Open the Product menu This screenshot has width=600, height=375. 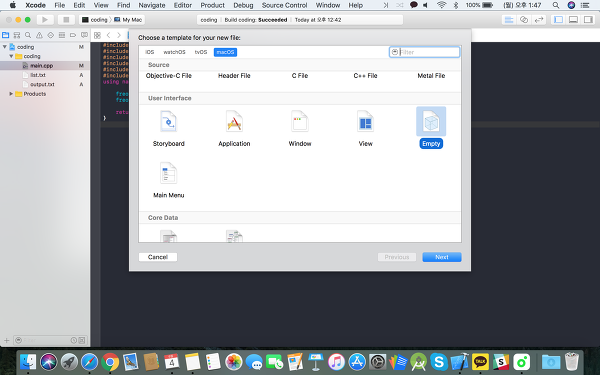[212, 5]
